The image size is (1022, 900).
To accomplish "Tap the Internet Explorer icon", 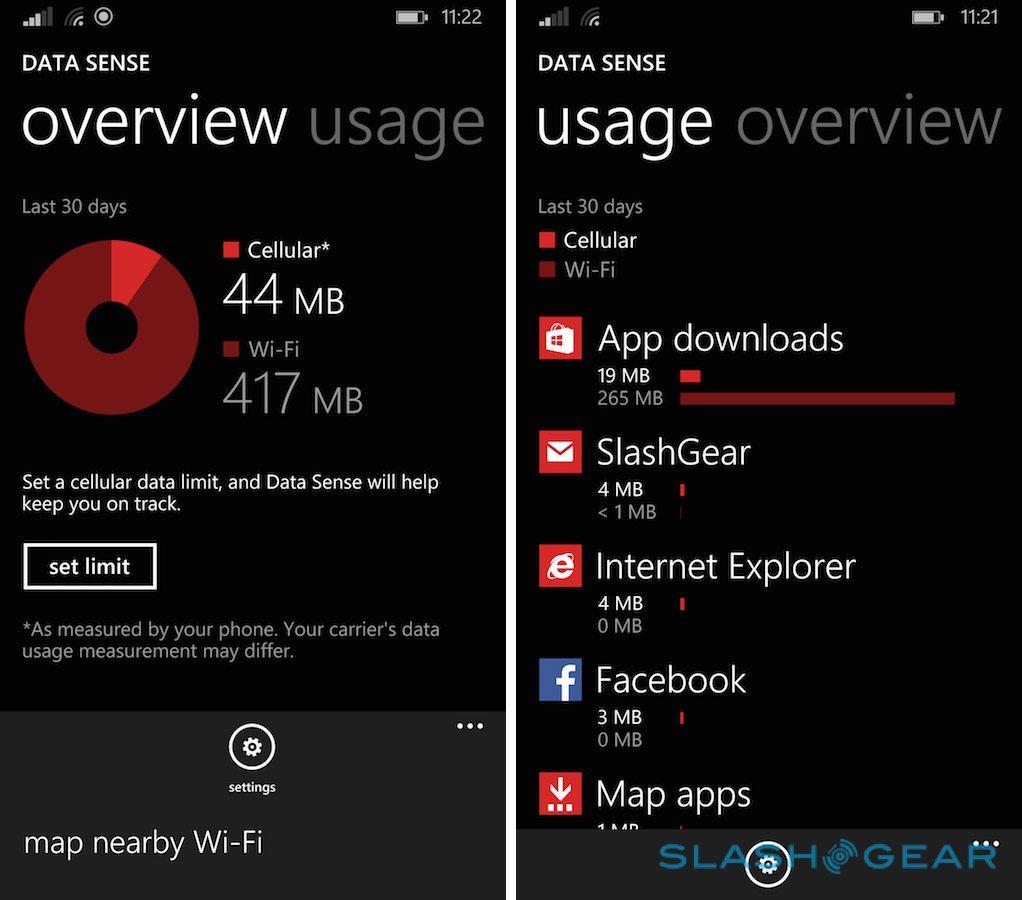I will pos(560,566).
